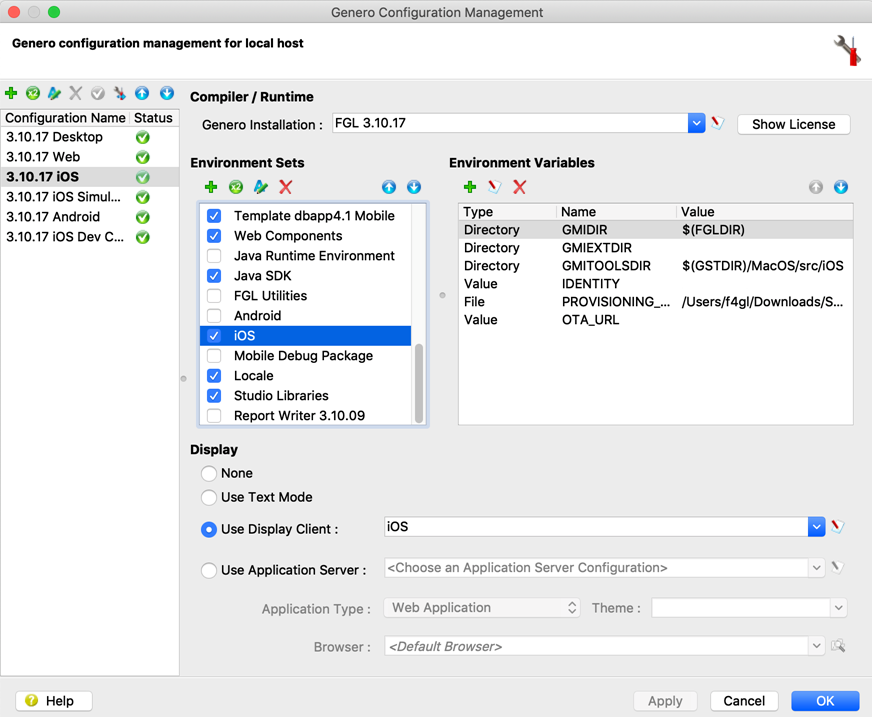Sort variables by Name column header
Image resolution: width=872 pixels, height=717 pixels.
pos(616,212)
